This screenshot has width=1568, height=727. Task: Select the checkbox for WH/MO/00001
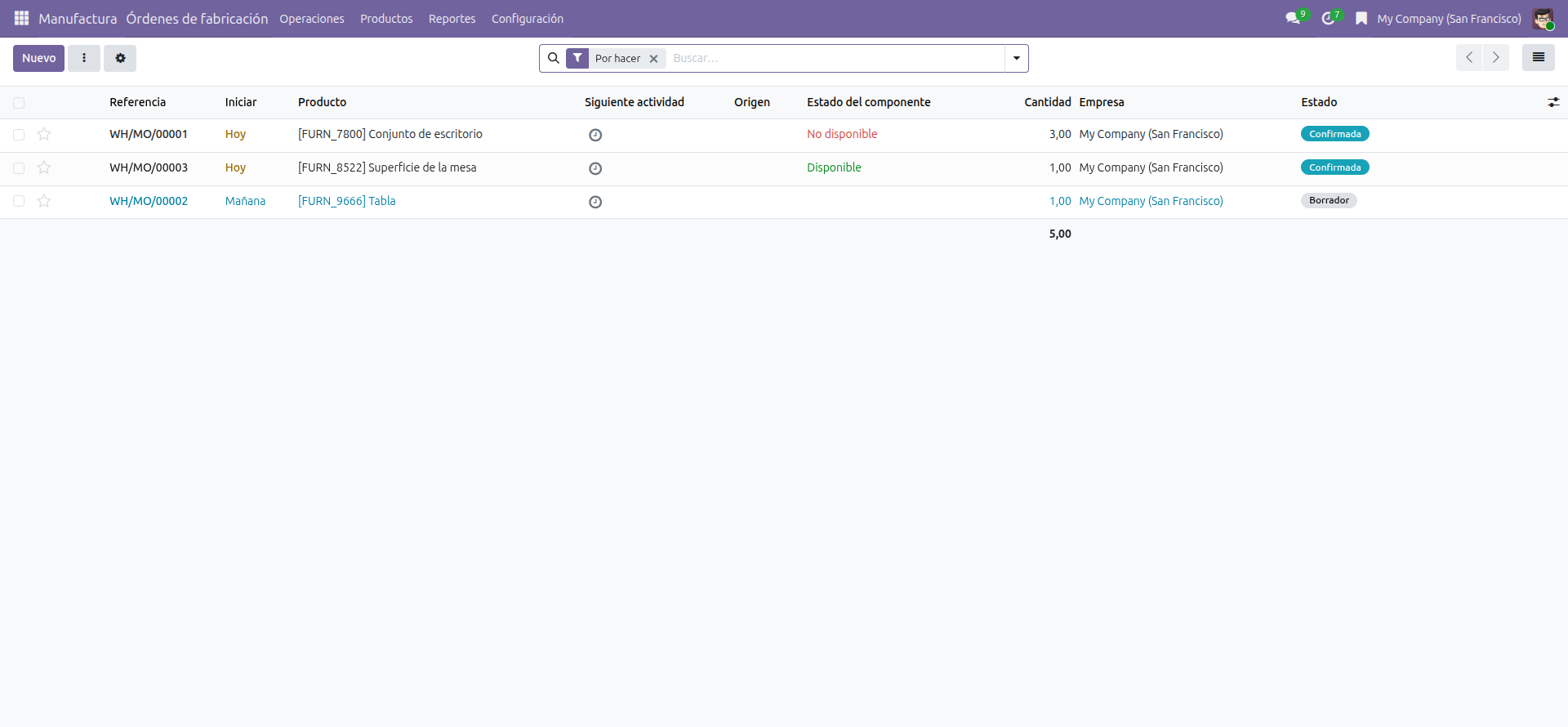[19, 134]
